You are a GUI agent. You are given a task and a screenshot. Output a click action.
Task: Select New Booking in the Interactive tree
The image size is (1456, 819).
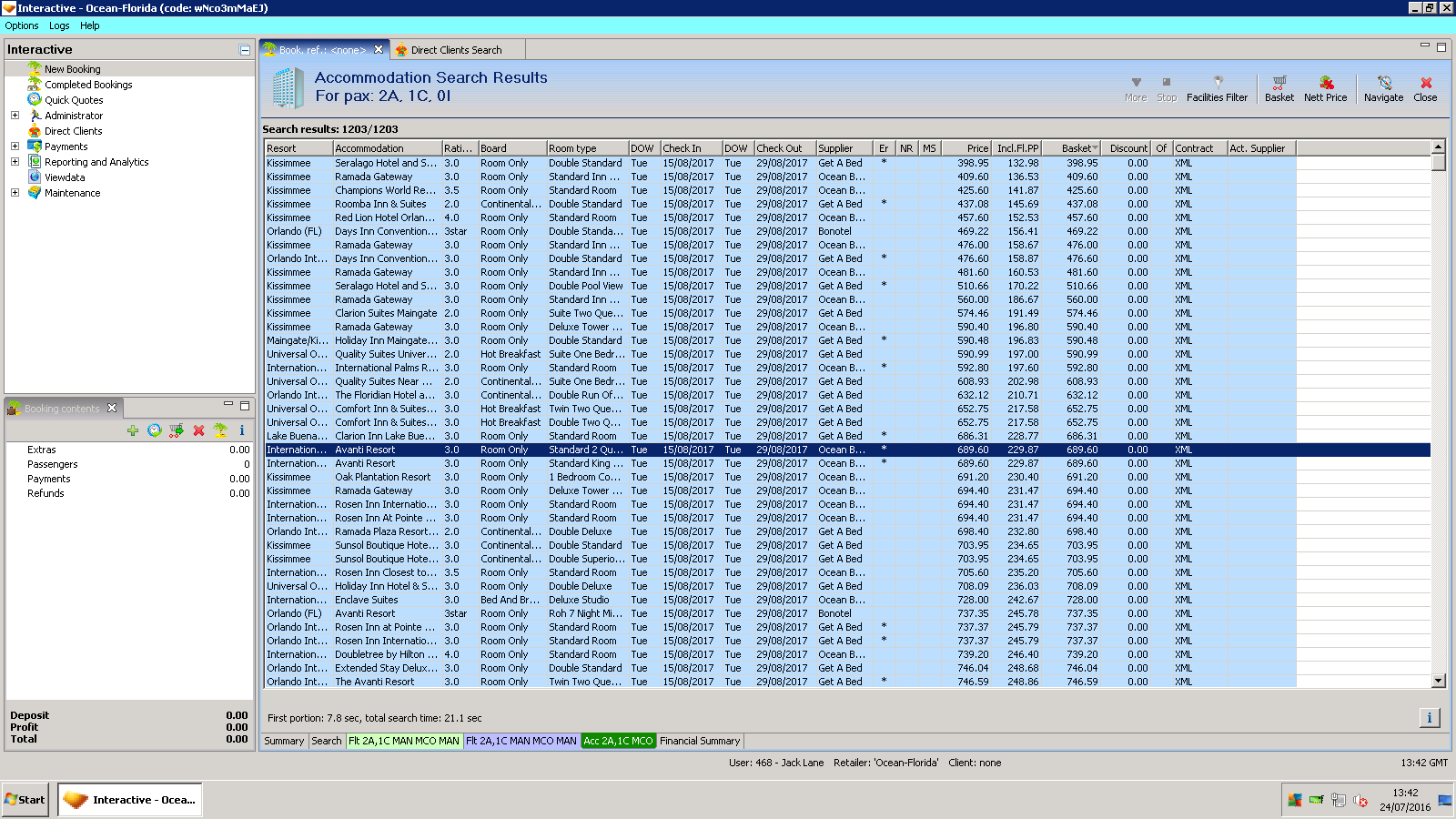tap(73, 69)
